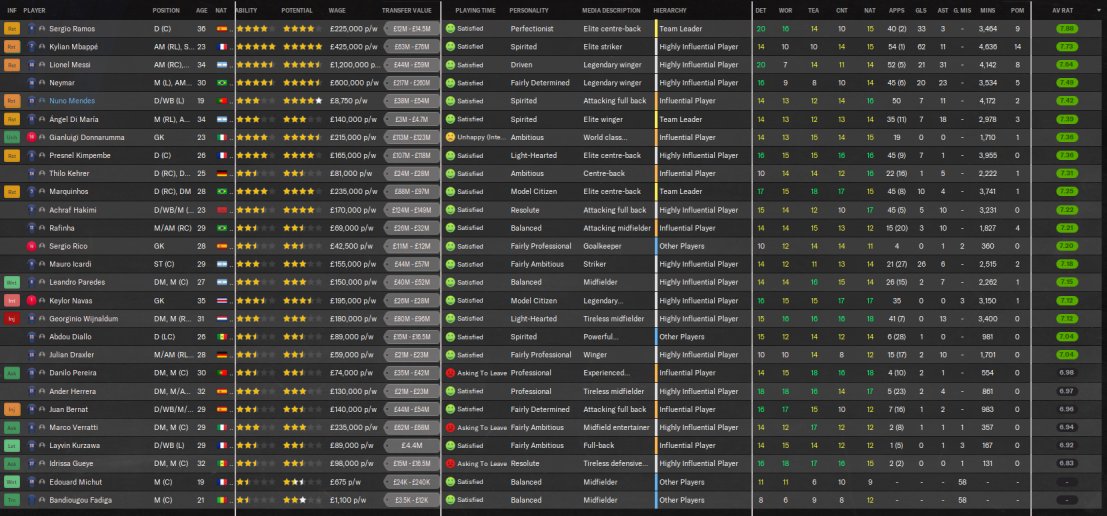Click Sergio Ramos's 7.88 average rating badge
Viewport: 1107px width, 516px height.
pyautogui.click(x=1067, y=29)
